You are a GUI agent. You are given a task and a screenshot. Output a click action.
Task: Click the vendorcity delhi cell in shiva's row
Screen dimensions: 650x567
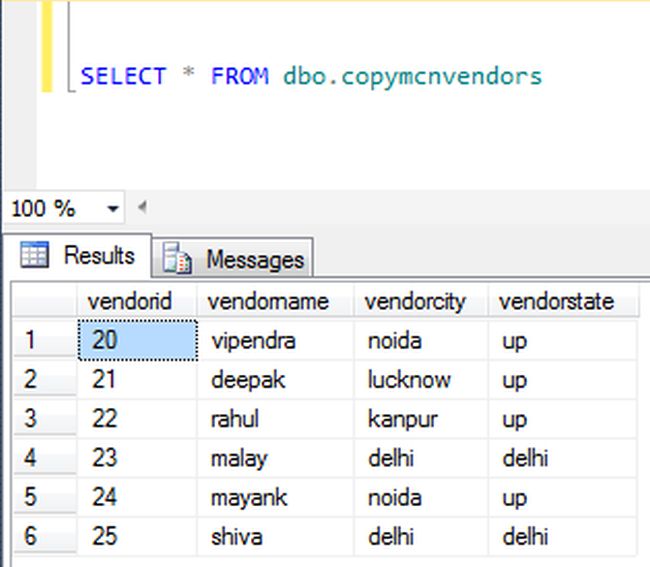[x=421, y=536]
